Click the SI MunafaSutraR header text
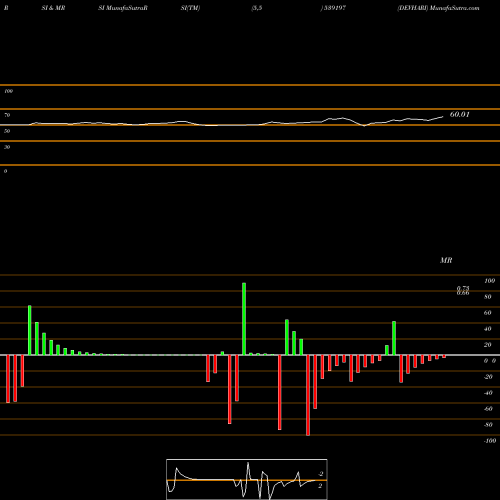This screenshot has height=500, width=500. pos(123,8)
